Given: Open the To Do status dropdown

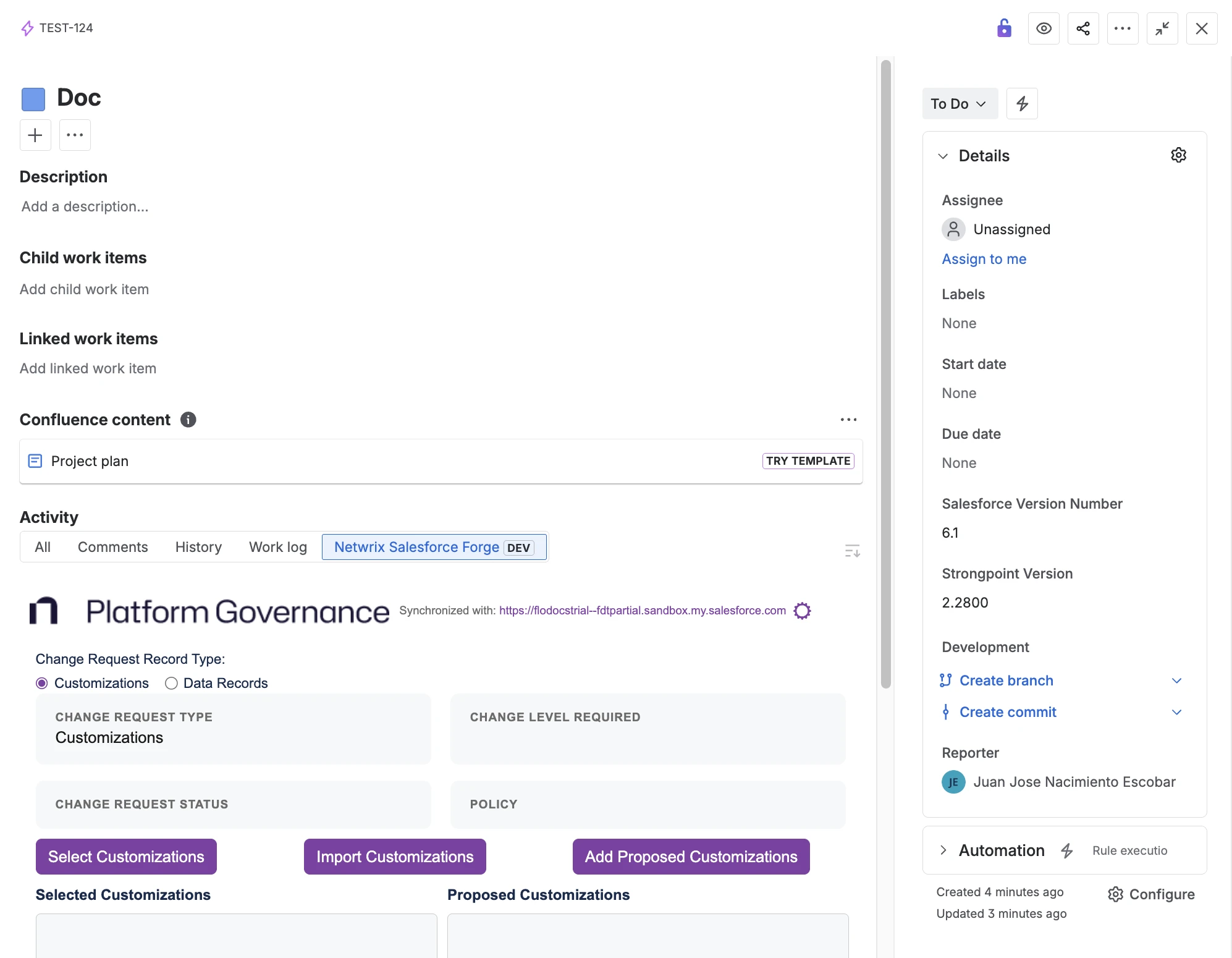Looking at the screenshot, I should [x=960, y=104].
